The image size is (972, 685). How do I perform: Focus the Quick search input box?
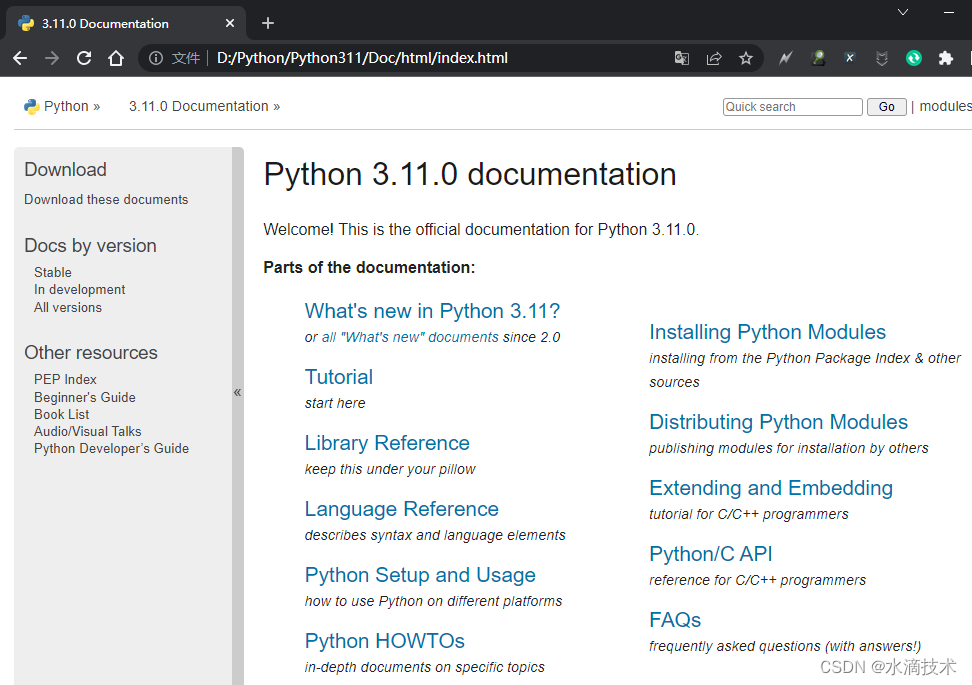click(x=792, y=107)
